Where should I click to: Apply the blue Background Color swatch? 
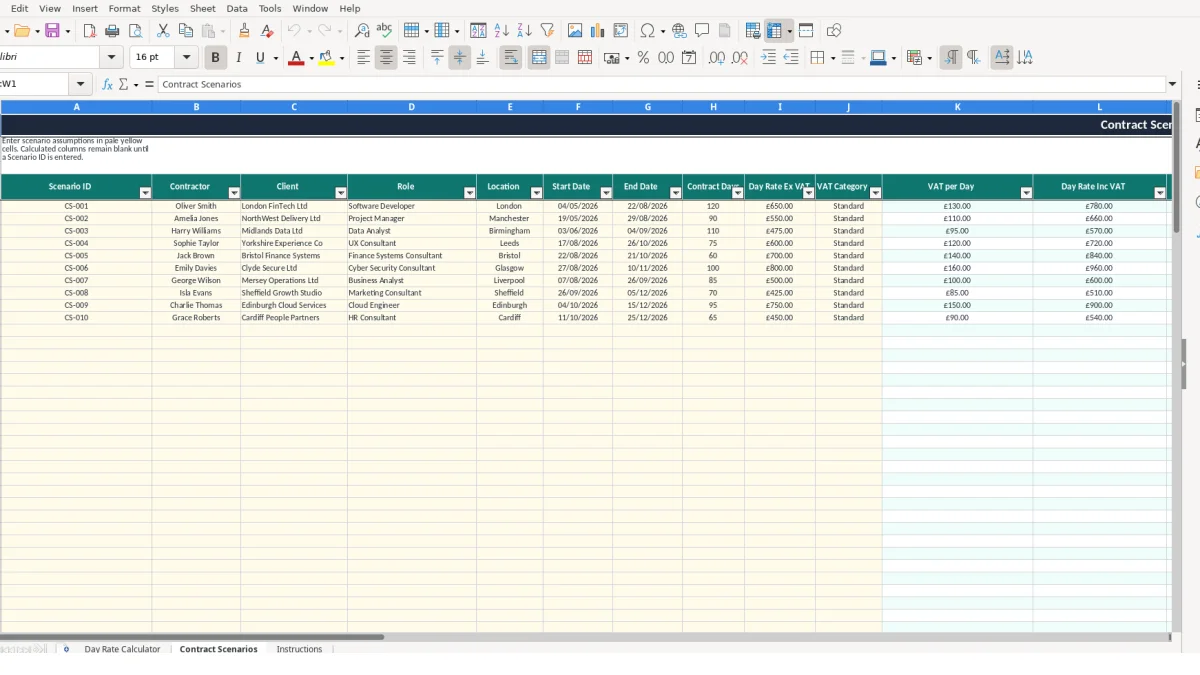(877, 58)
